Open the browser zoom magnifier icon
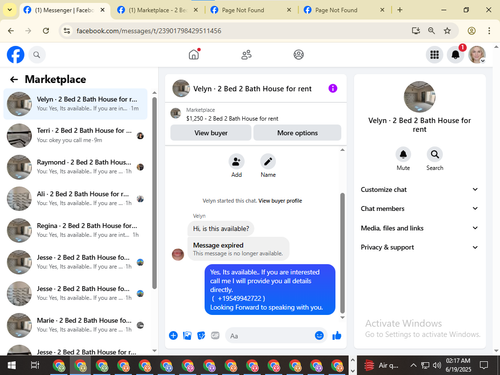The height and width of the screenshot is (375, 500). click(x=431, y=31)
